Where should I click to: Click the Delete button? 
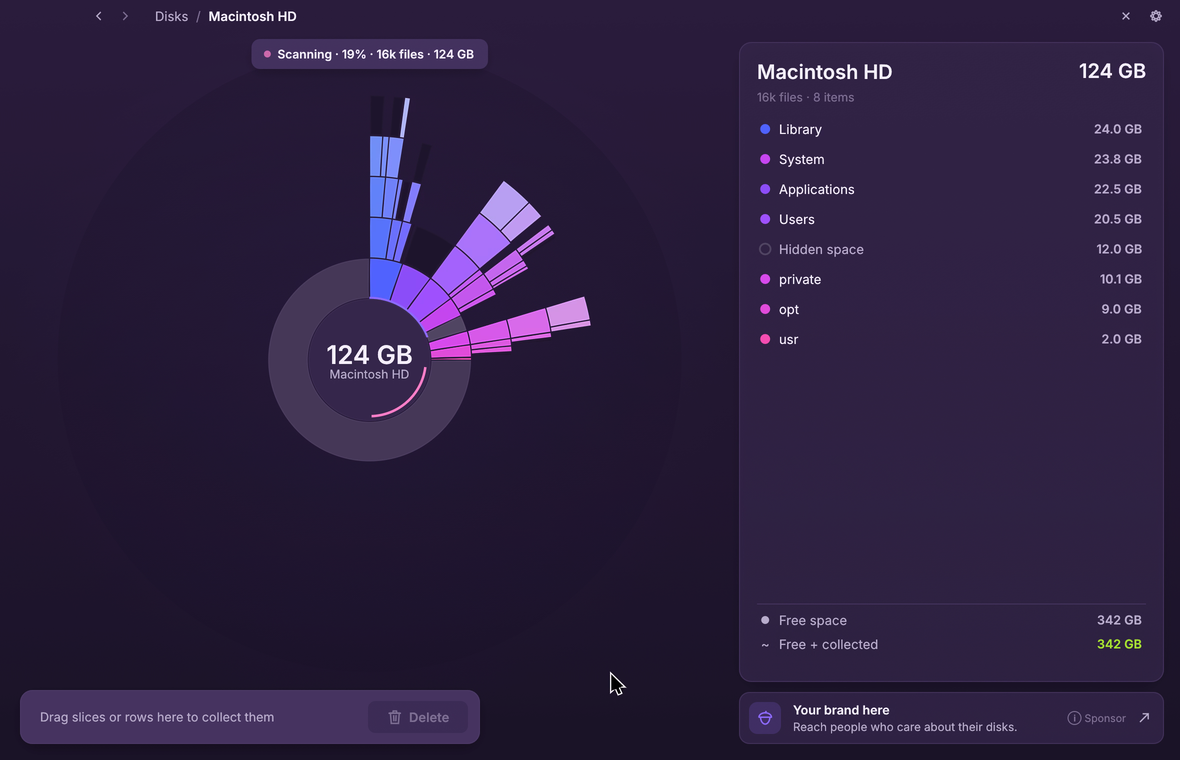[418, 717]
